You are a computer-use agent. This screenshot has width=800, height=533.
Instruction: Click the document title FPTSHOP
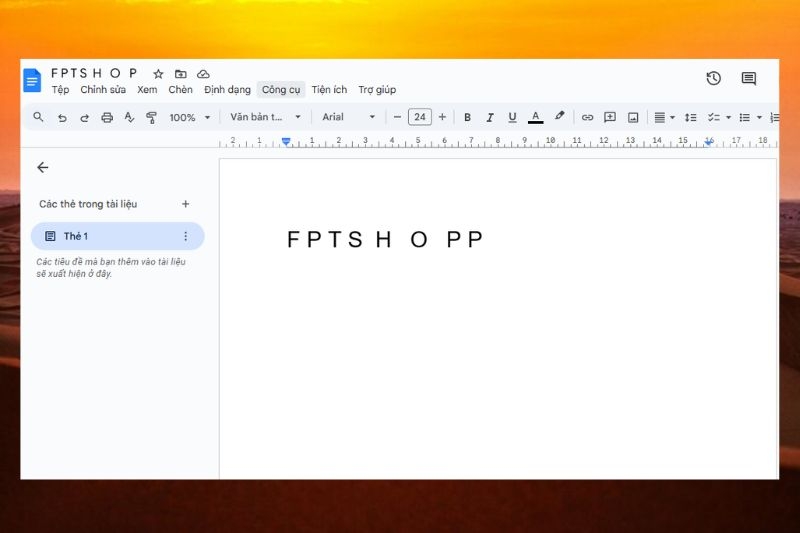click(94, 73)
